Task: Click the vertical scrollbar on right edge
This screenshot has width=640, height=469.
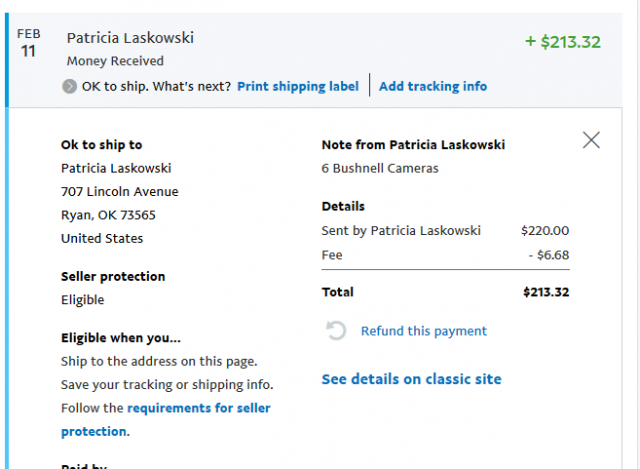Action: point(636,234)
